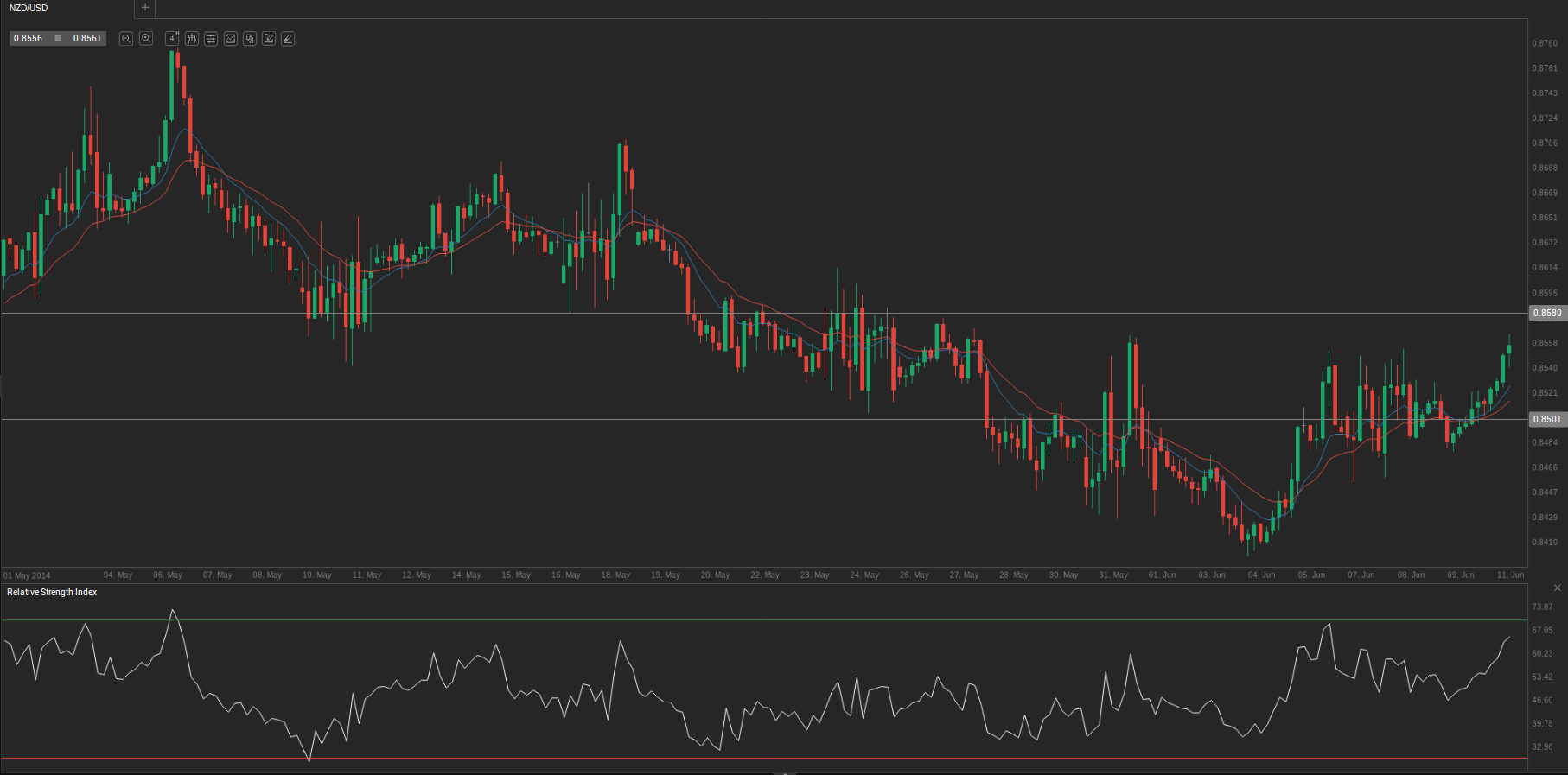Click the 0.8561 ask price button

(86, 38)
